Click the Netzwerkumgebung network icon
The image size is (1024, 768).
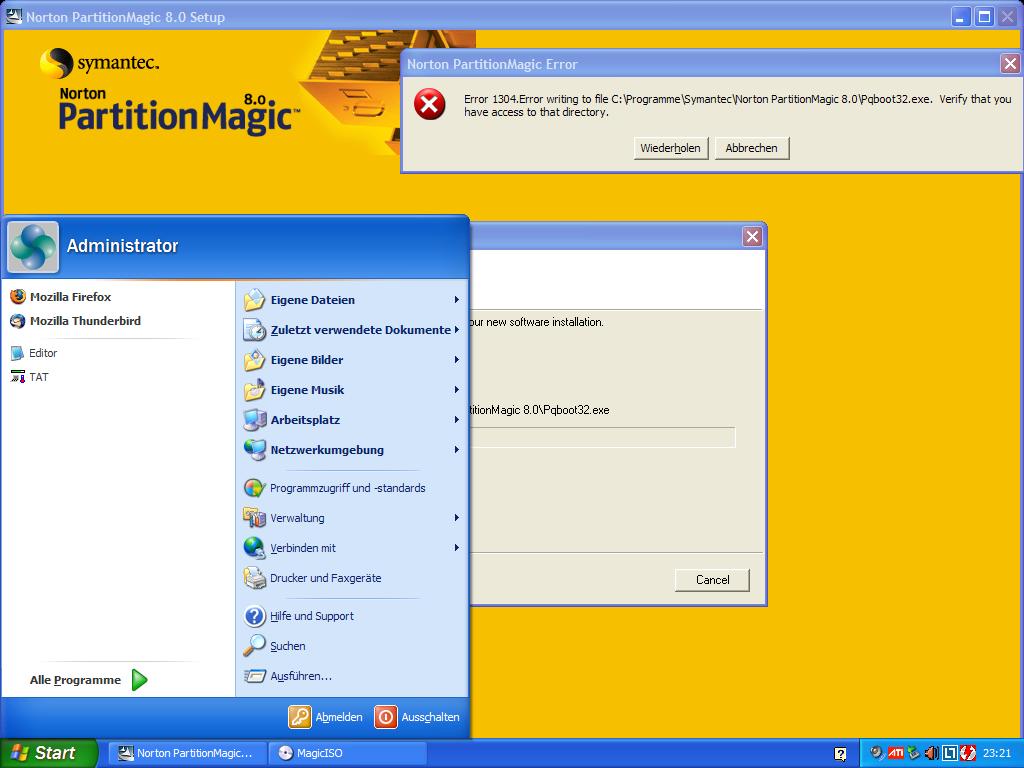point(254,450)
